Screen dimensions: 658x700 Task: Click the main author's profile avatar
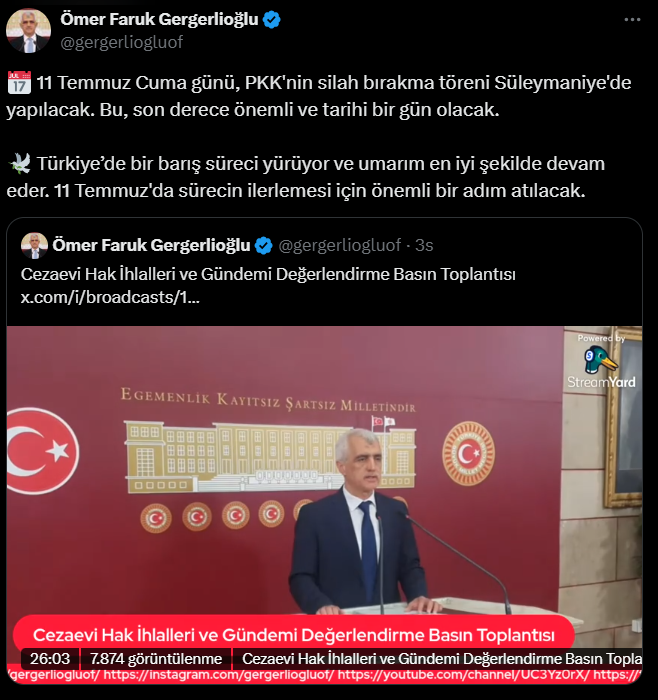28,31
